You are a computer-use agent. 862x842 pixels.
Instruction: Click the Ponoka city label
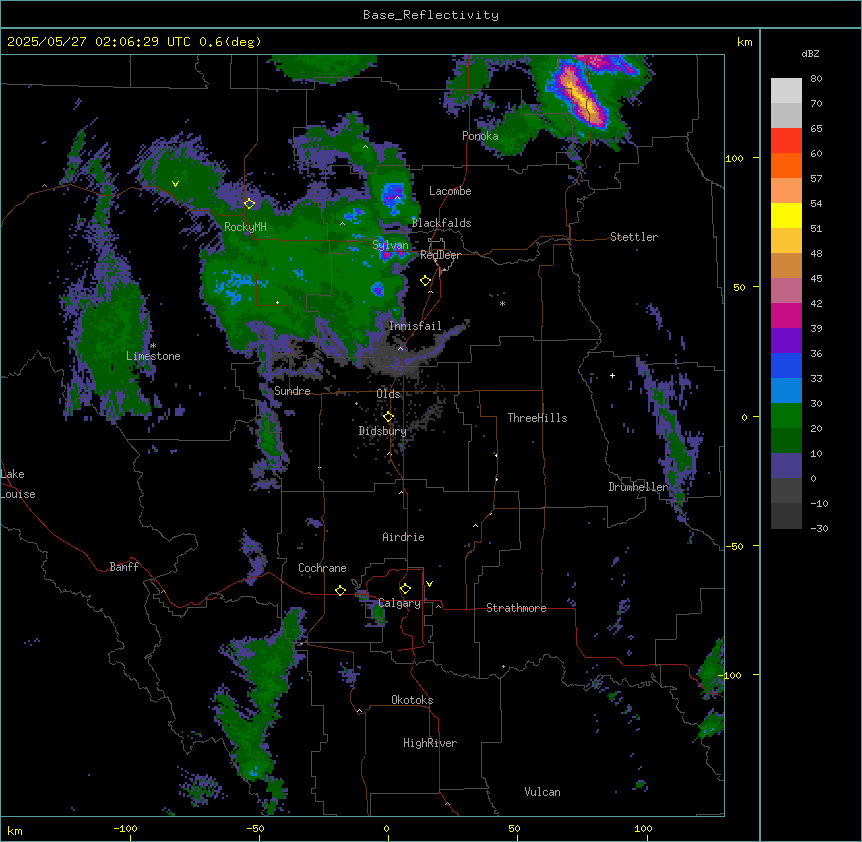pyautogui.click(x=480, y=136)
